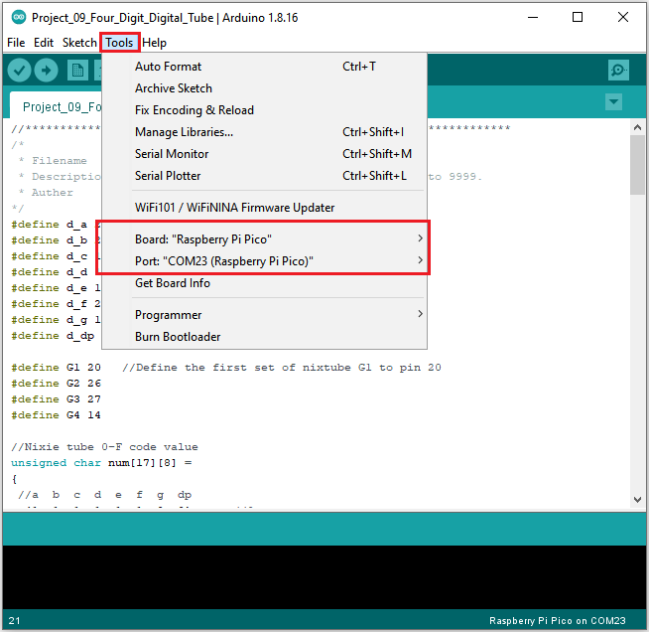Click line number 21 in status bar
Screen dimensions: 650x632
coord(14,620)
